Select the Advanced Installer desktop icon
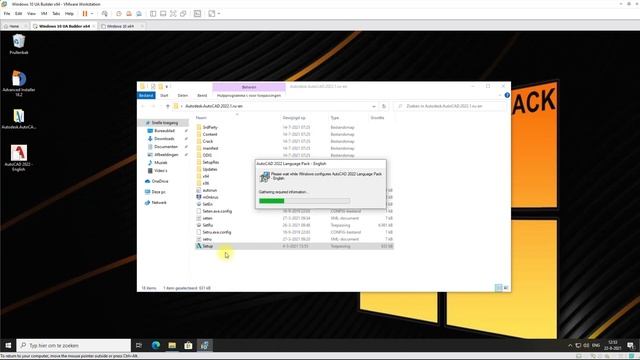The image size is (640, 360). pyautogui.click(x=19, y=83)
